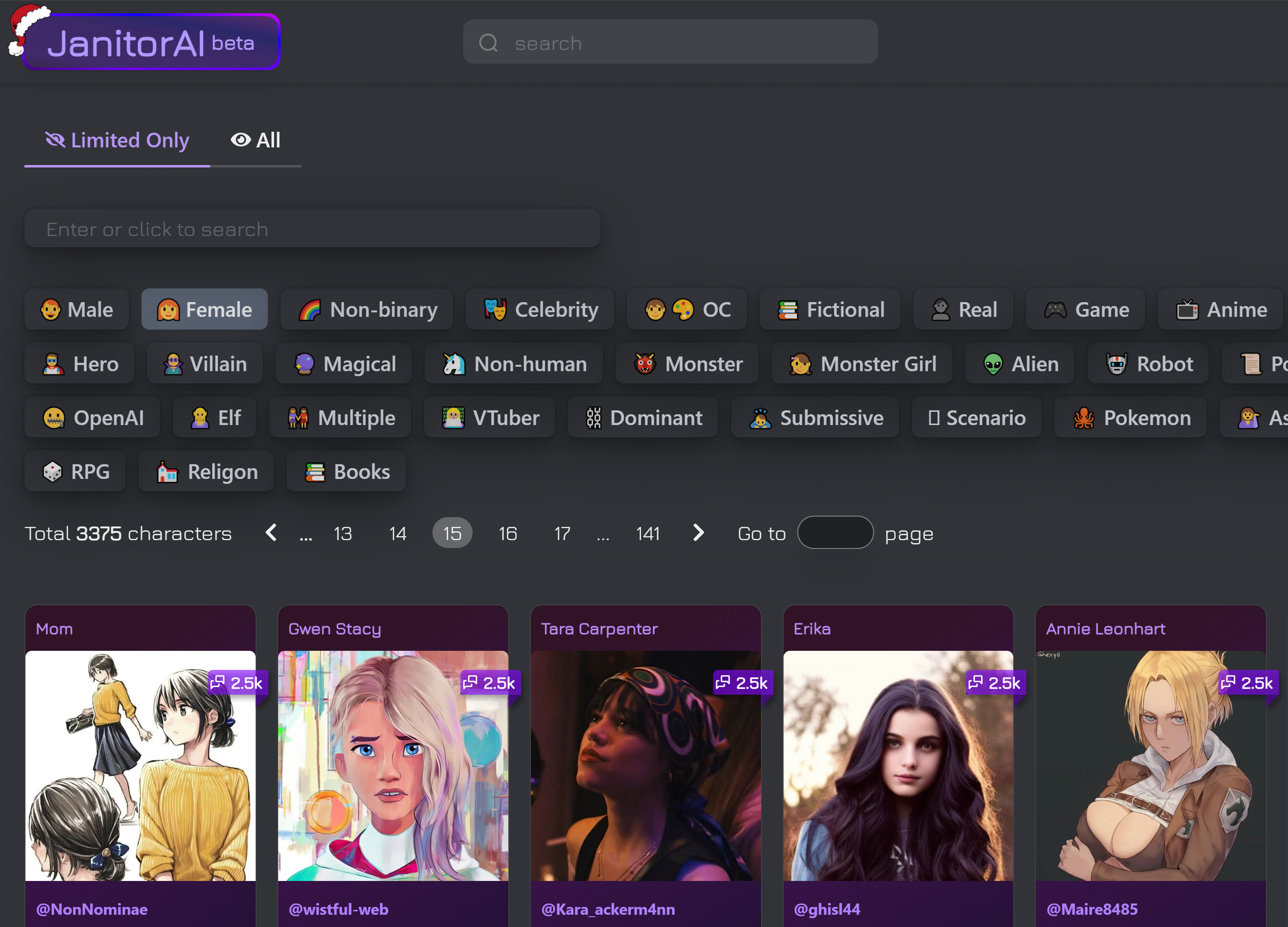This screenshot has width=1288, height=927.
Task: Switch to the All tab
Action: click(256, 141)
